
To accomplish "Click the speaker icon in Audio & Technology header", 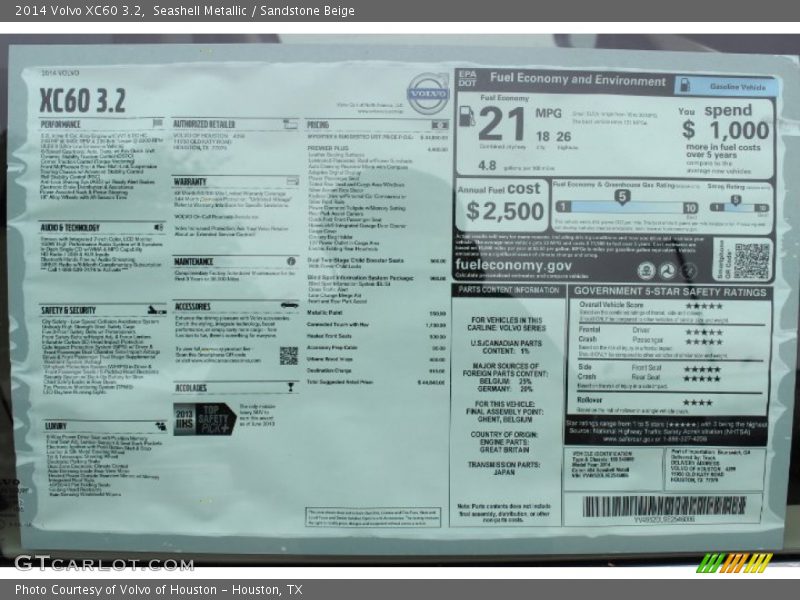I will tap(159, 227).
